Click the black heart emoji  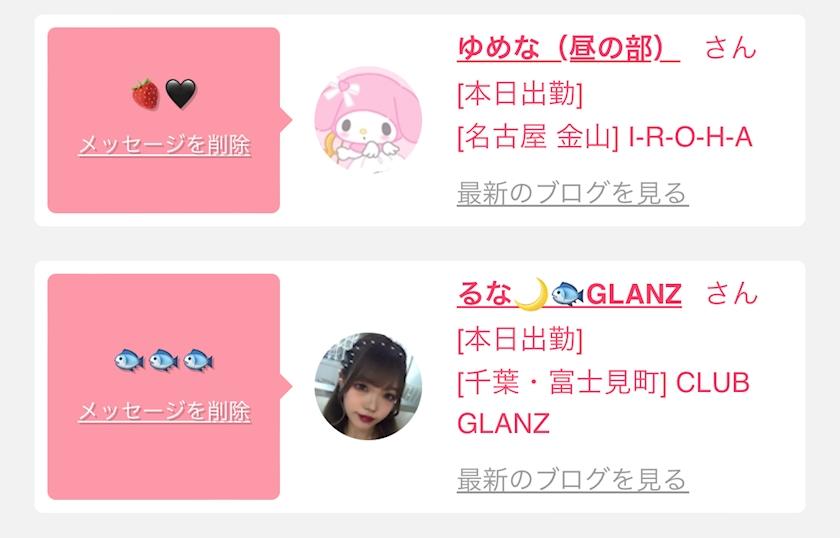click(x=181, y=94)
